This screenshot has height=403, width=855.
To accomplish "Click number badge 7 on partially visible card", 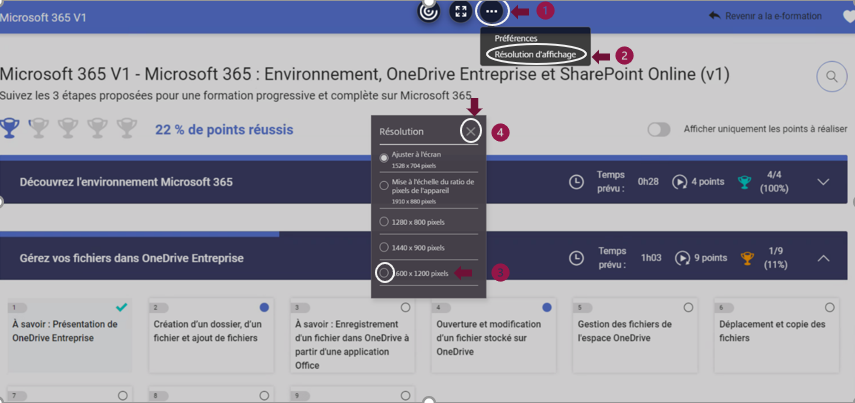I will 16,395.
